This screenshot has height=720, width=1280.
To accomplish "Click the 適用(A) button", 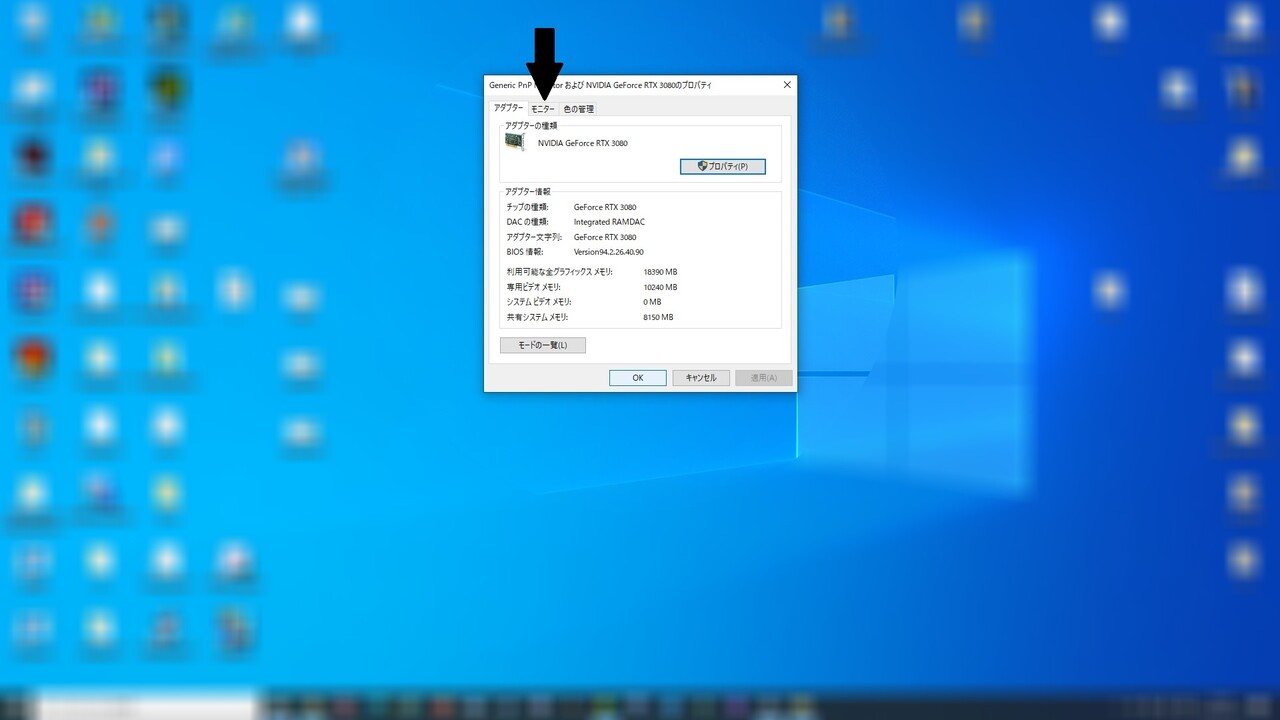I will pos(764,378).
